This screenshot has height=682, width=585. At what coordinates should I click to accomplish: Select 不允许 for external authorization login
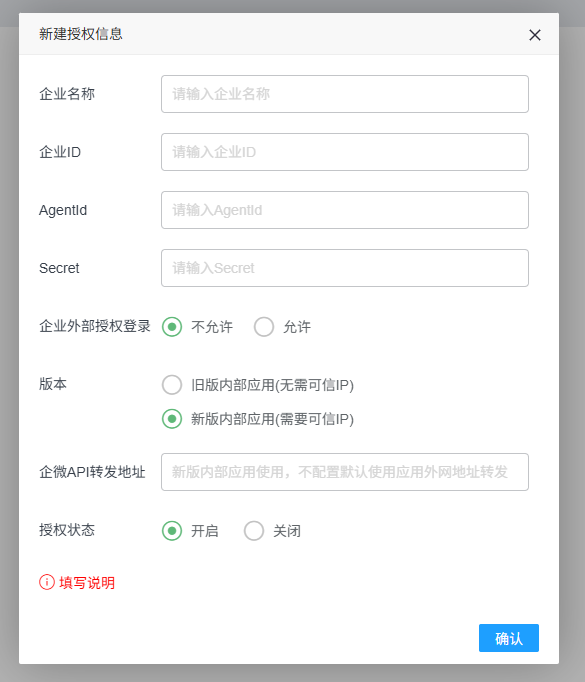point(172,327)
